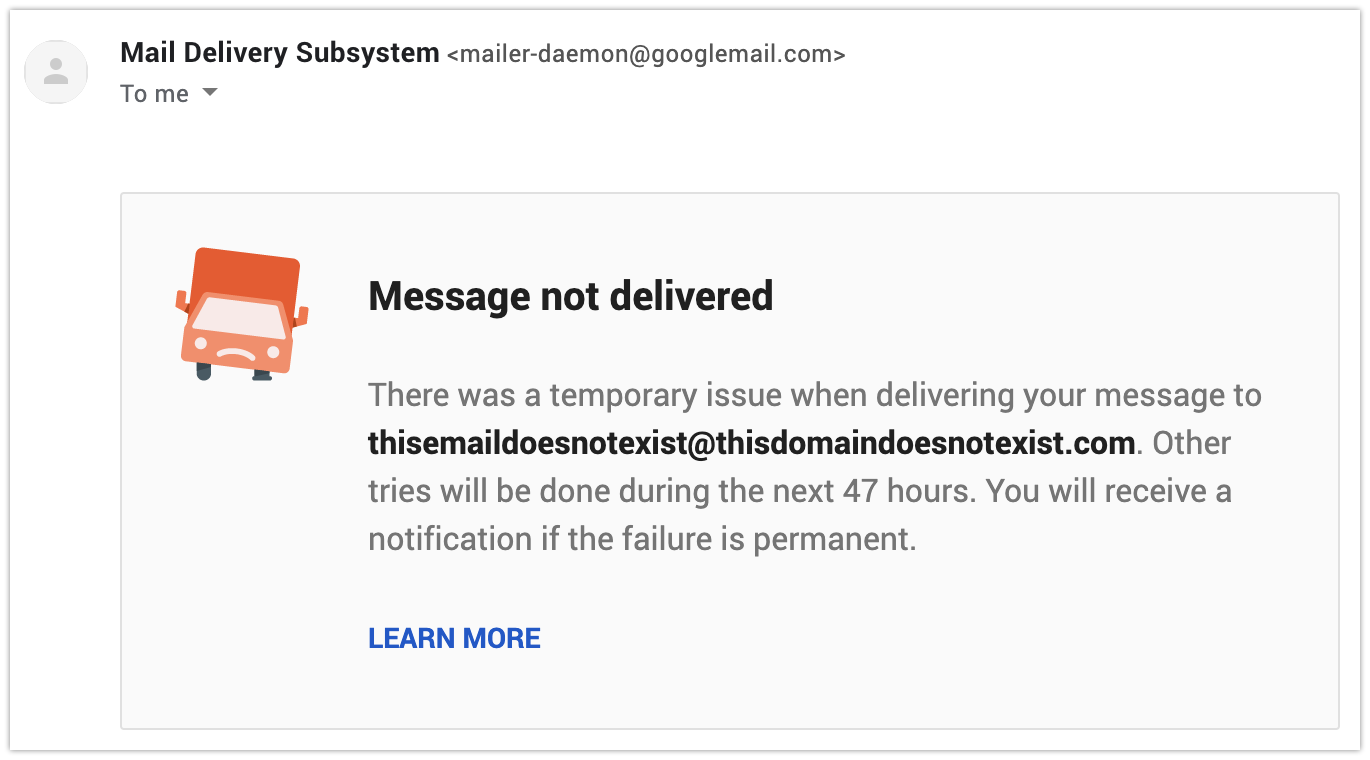
Task: Expand recipient details arrow beside "To me"
Action: pos(209,93)
